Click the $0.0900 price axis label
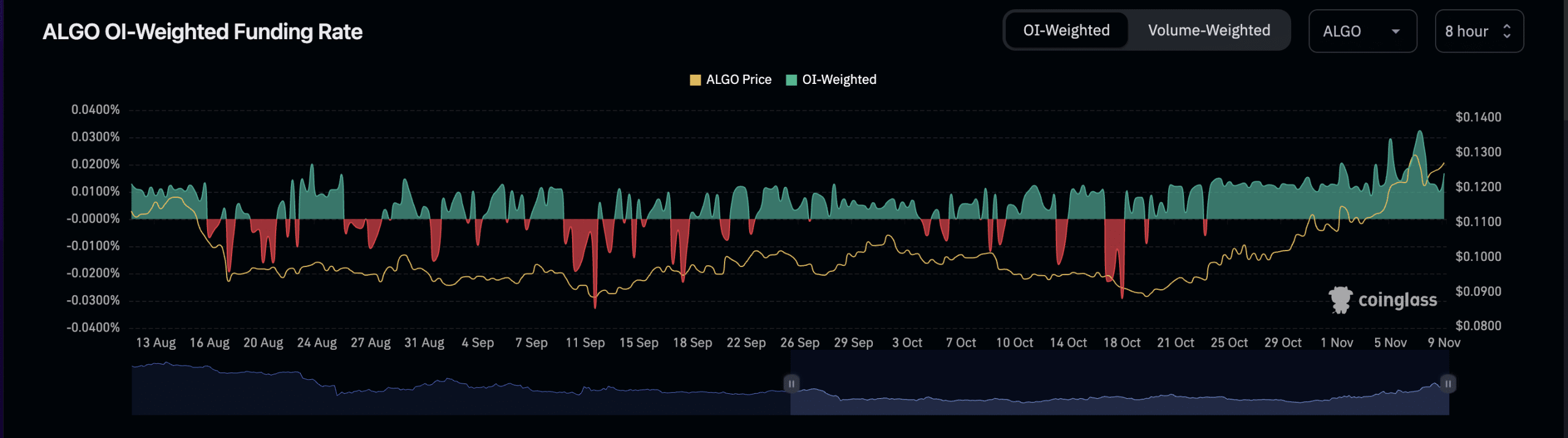 1479,292
